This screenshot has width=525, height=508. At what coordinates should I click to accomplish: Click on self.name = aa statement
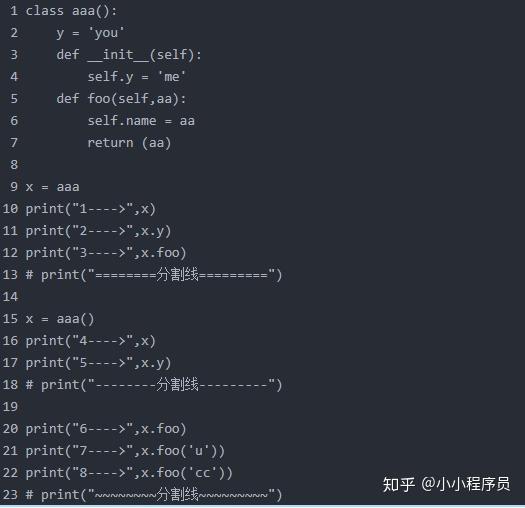click(x=141, y=121)
